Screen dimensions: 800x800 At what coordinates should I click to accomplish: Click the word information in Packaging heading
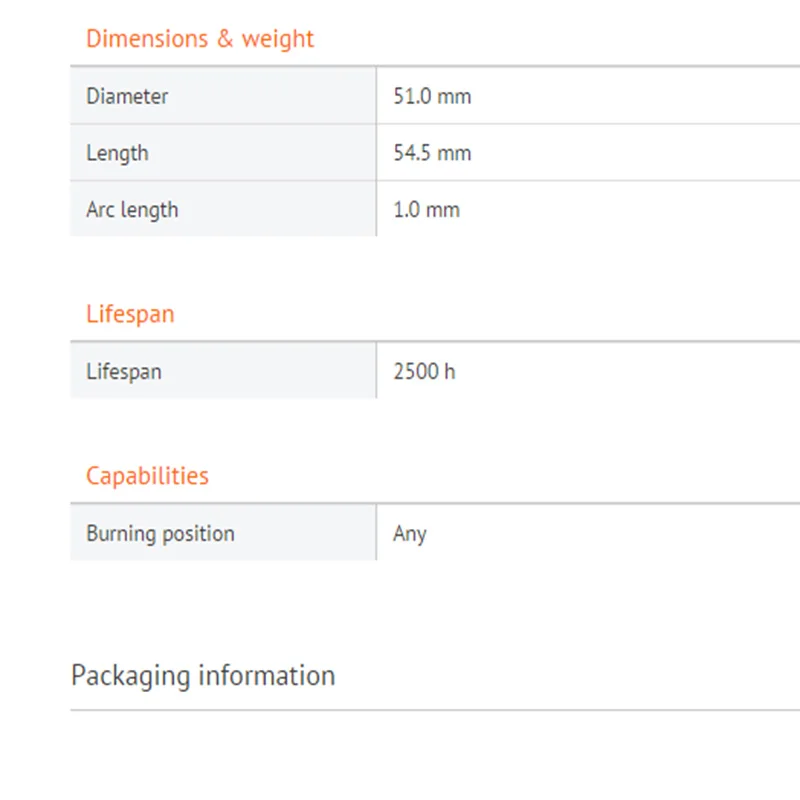(x=267, y=676)
